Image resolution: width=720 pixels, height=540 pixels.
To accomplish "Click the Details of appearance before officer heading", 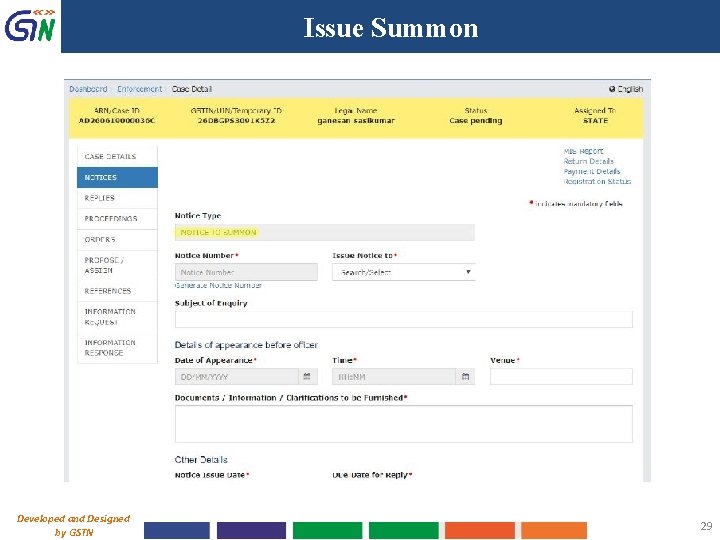I will [246, 345].
